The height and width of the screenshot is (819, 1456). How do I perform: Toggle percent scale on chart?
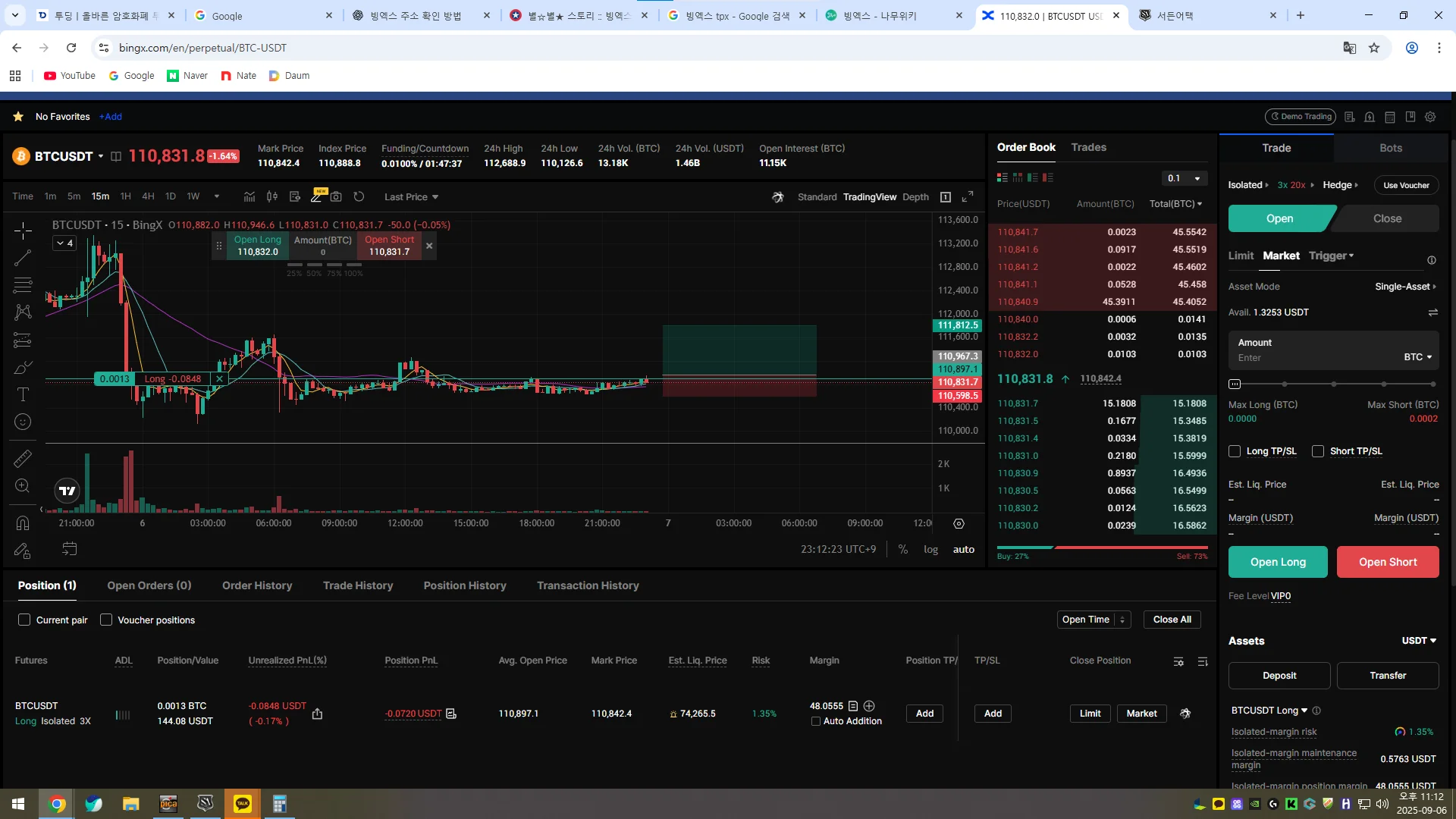coord(903,549)
